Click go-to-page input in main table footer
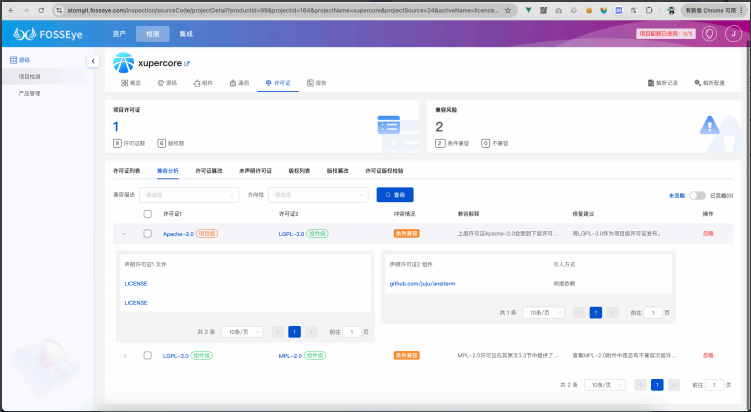The image size is (751, 412). (714, 385)
